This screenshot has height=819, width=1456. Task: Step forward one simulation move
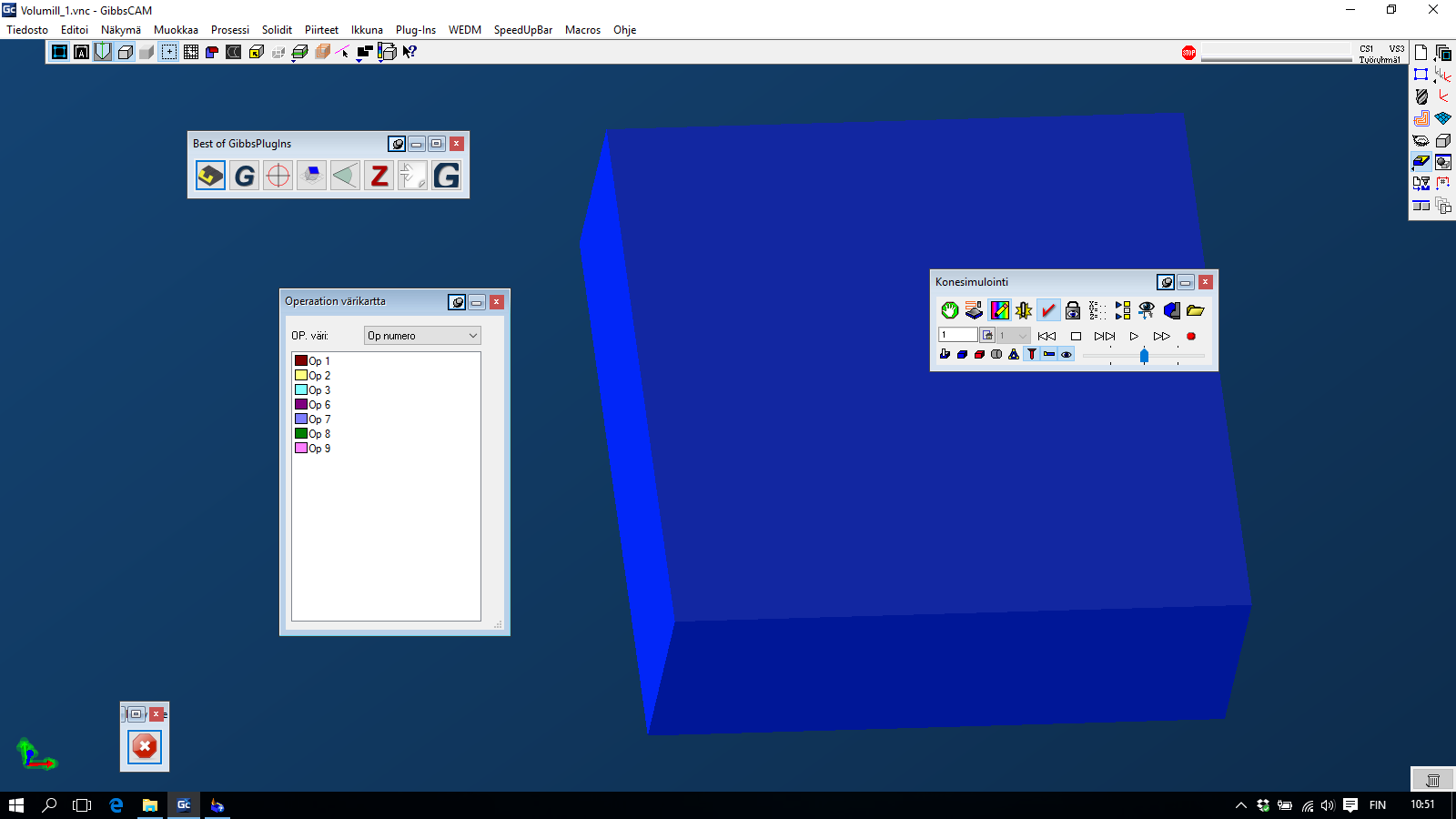coord(1105,336)
